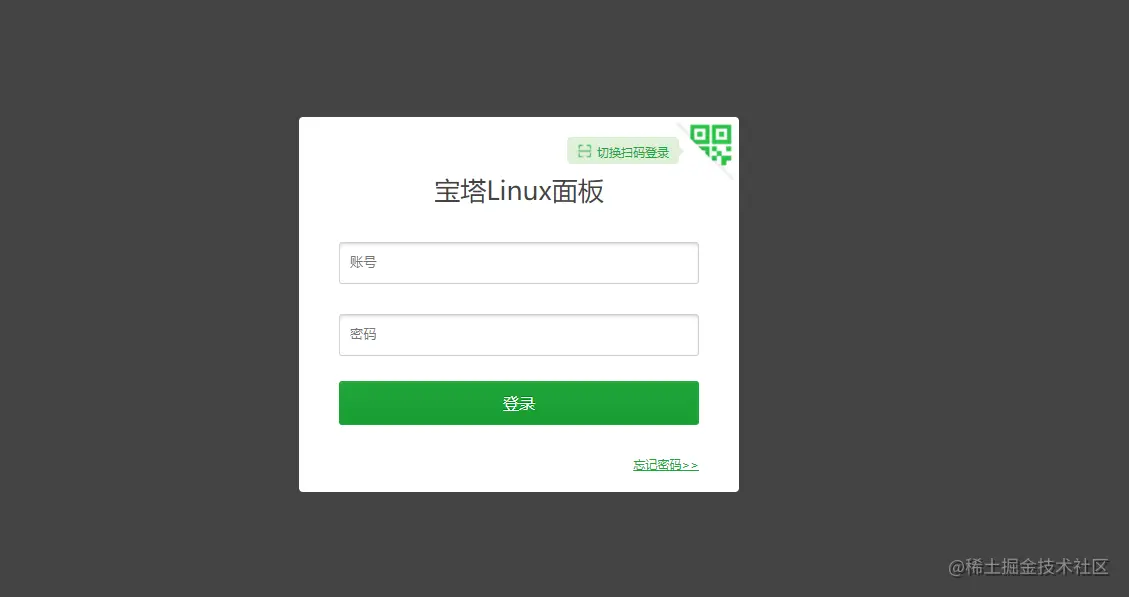The width and height of the screenshot is (1129, 597).
Task: Click the green QR code icon
Action: click(711, 144)
